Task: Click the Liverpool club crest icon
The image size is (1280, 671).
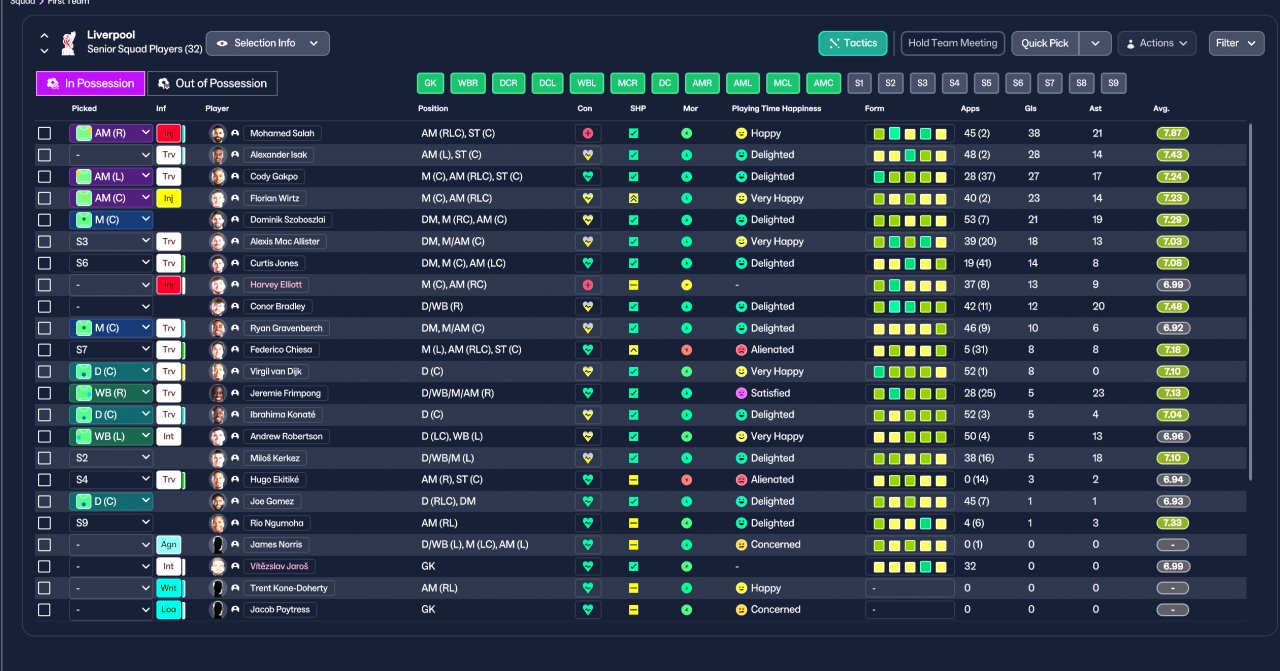Action: point(69,43)
